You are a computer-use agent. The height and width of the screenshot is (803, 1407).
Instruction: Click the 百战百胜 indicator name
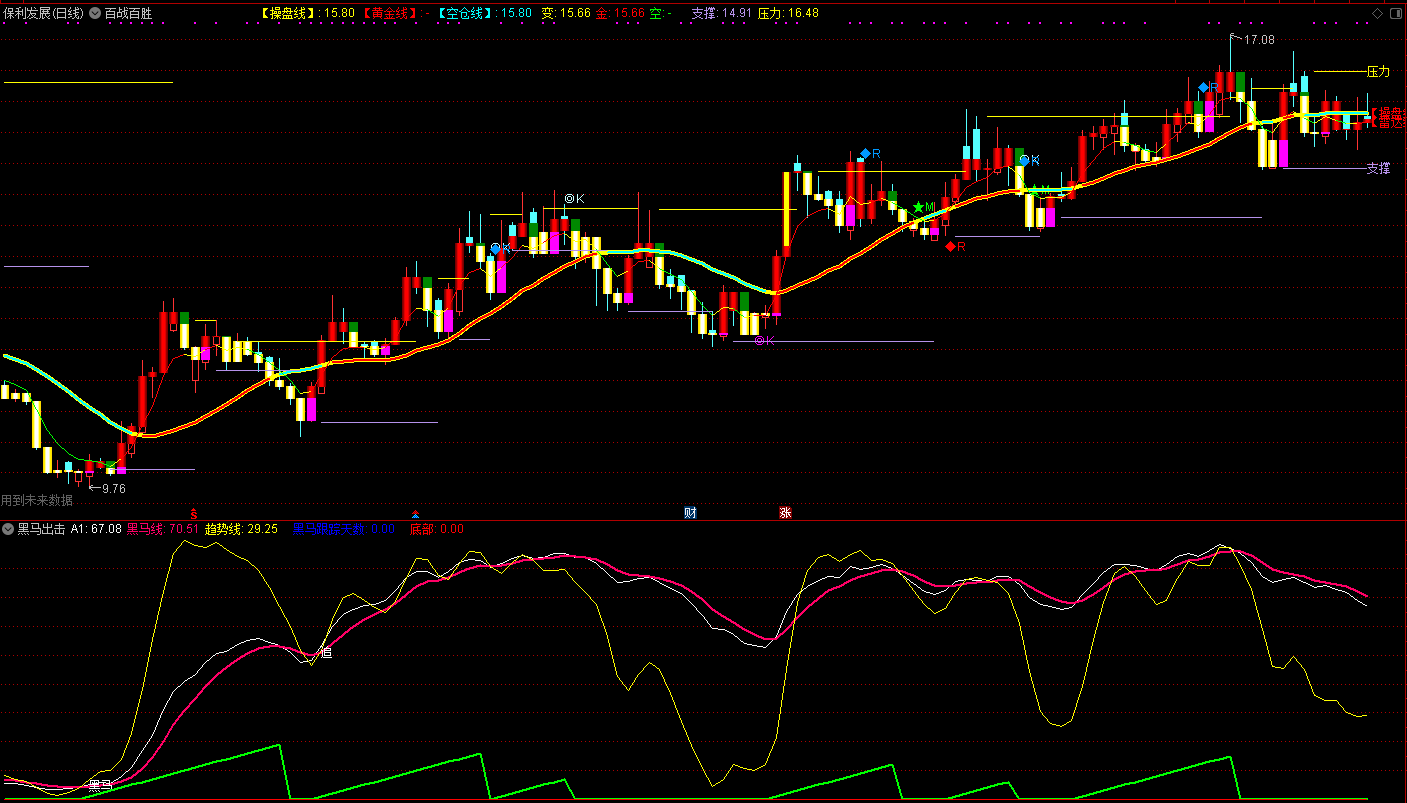point(128,14)
